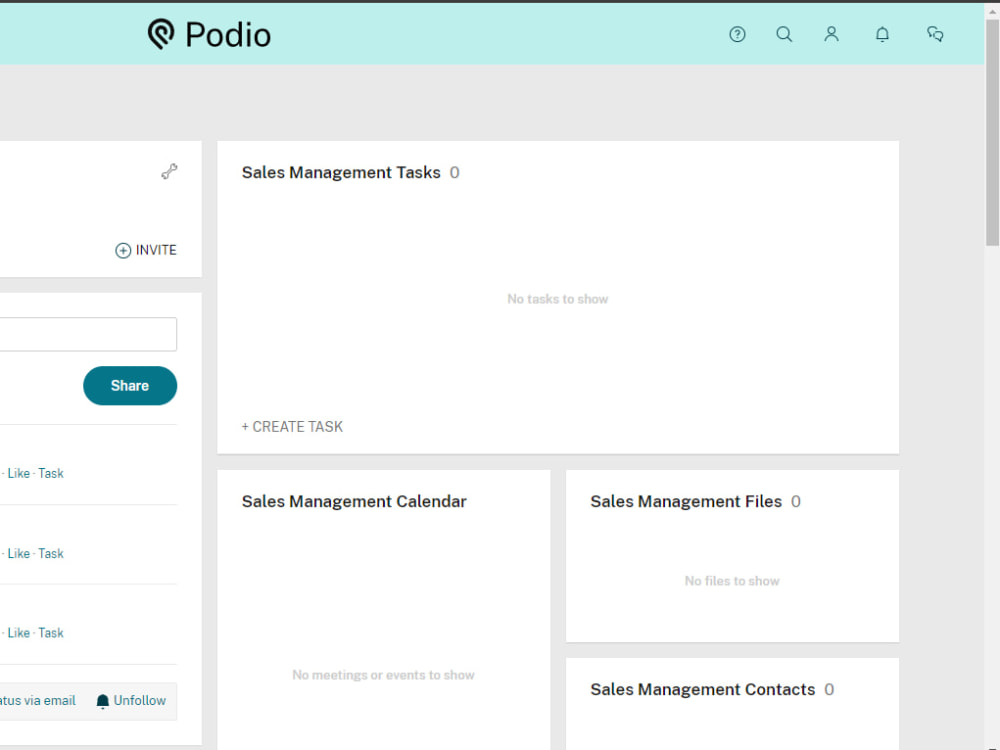Click Like on the second activity post
Screen dimensions: 1000x750
(18, 554)
